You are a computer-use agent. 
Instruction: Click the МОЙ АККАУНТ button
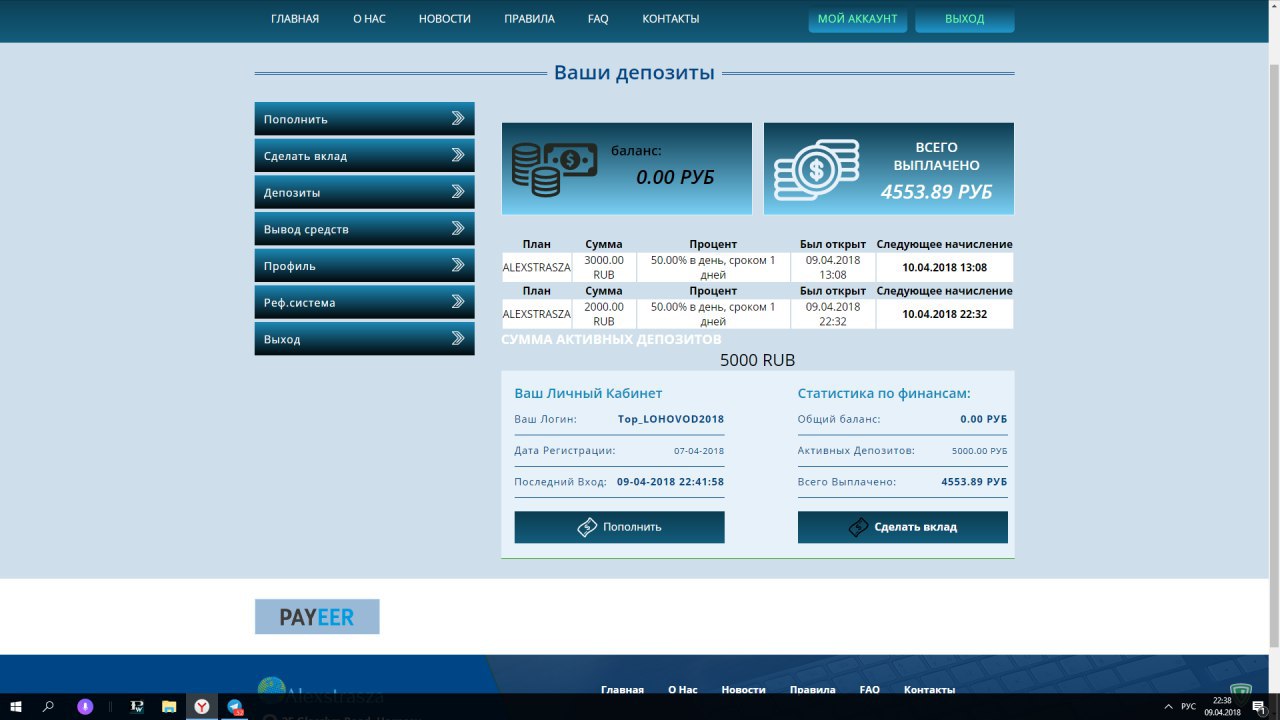tap(858, 19)
